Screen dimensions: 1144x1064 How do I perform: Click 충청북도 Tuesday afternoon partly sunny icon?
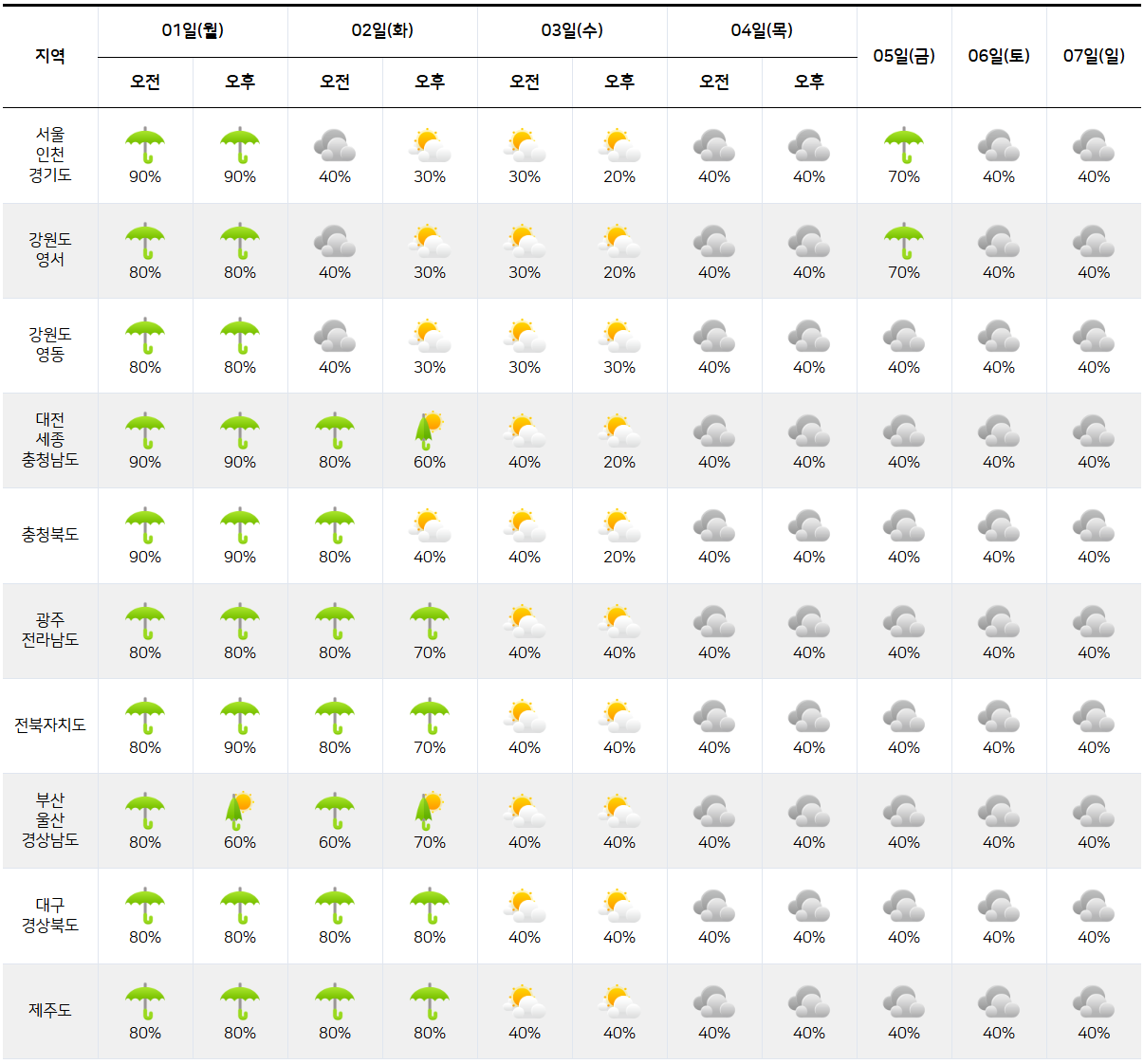[430, 526]
